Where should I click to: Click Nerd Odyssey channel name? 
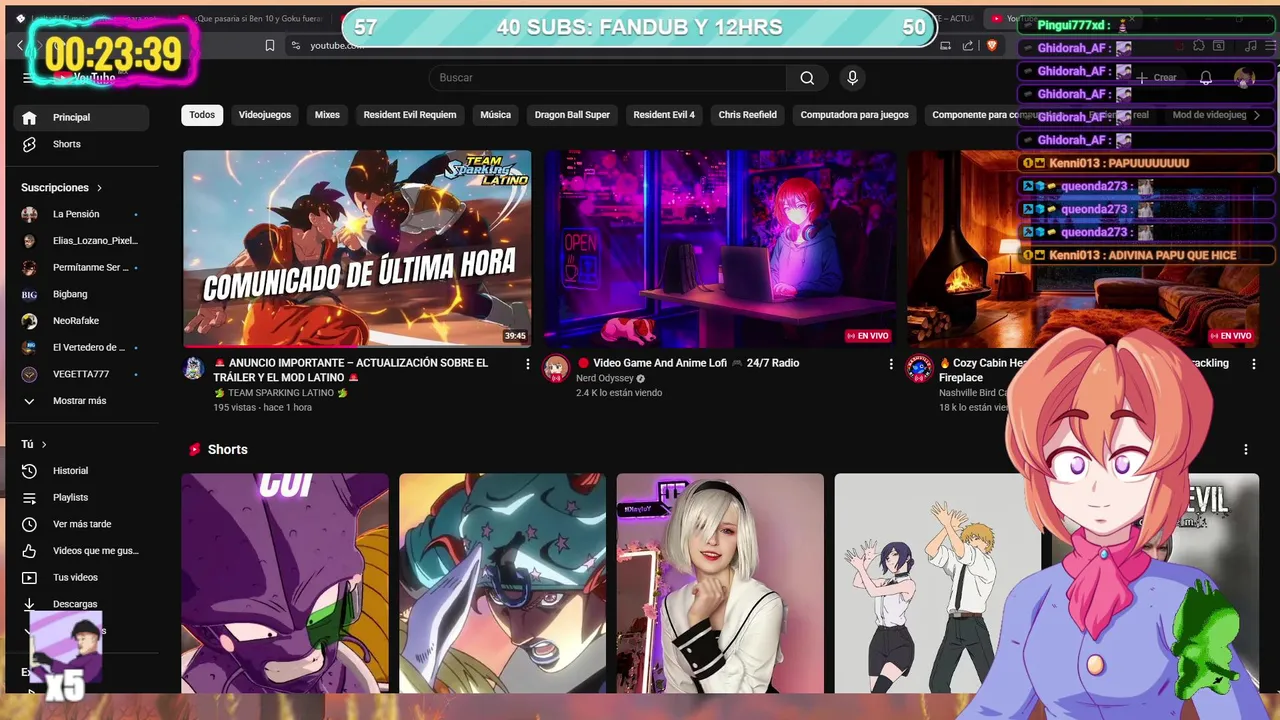point(604,379)
